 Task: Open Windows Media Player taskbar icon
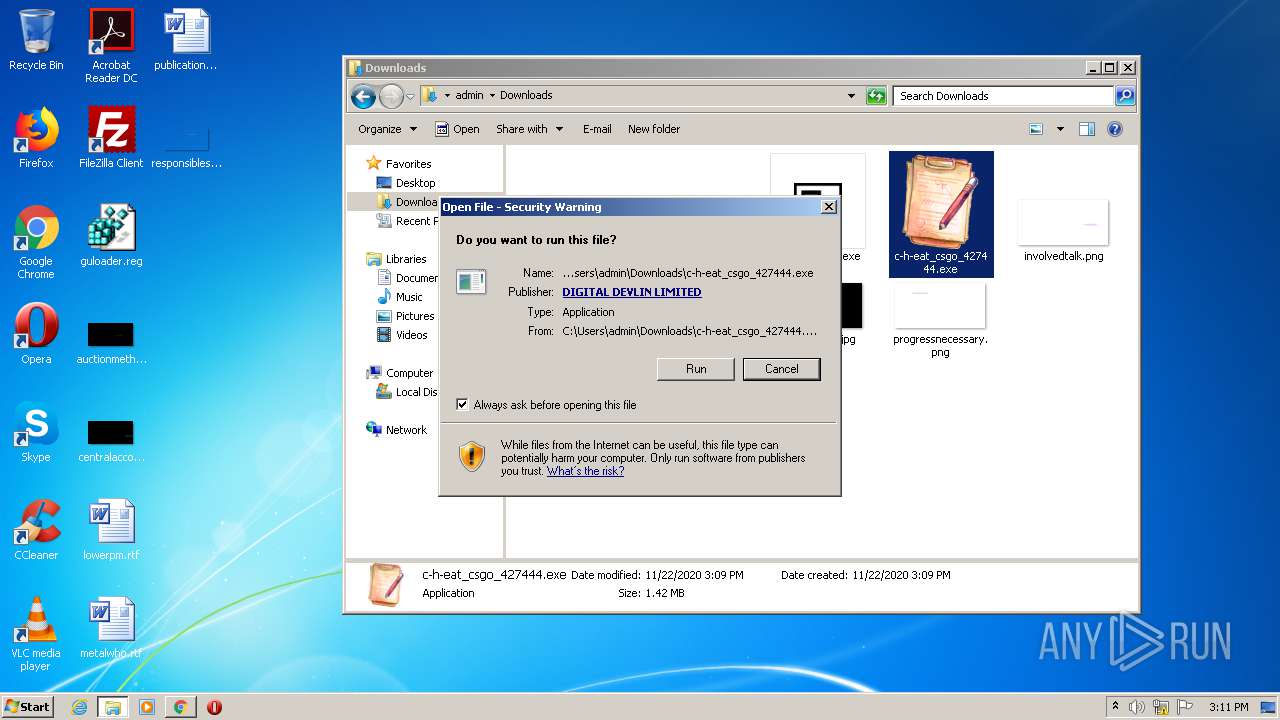coord(146,707)
